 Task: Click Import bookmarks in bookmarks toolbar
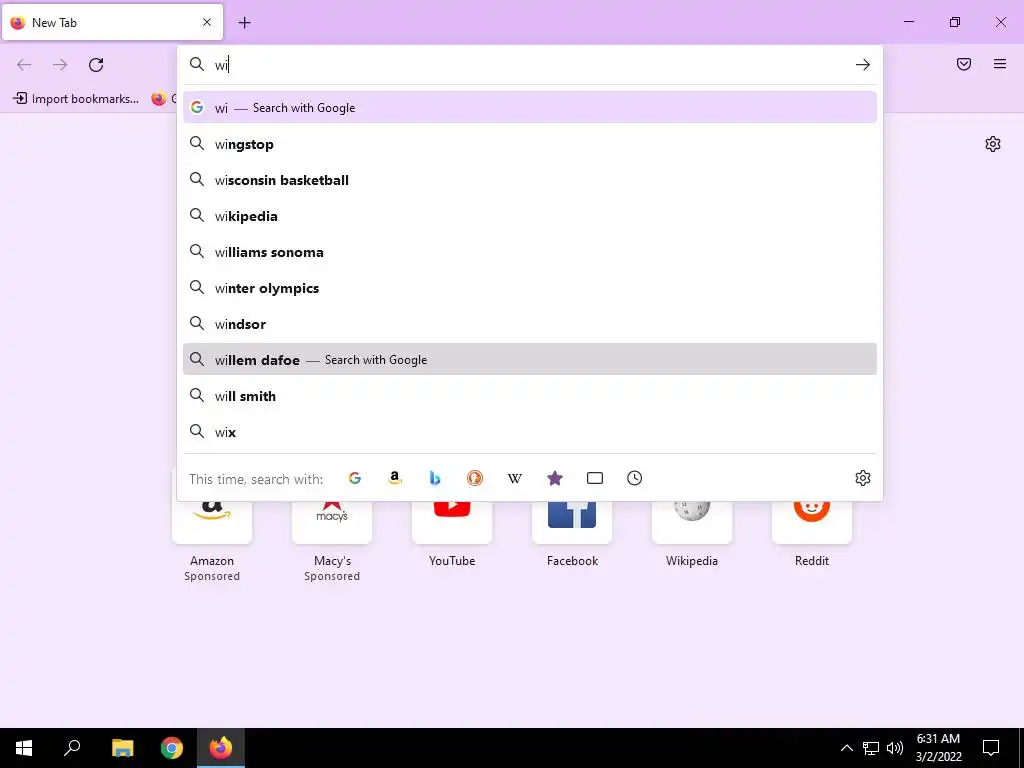tap(76, 99)
